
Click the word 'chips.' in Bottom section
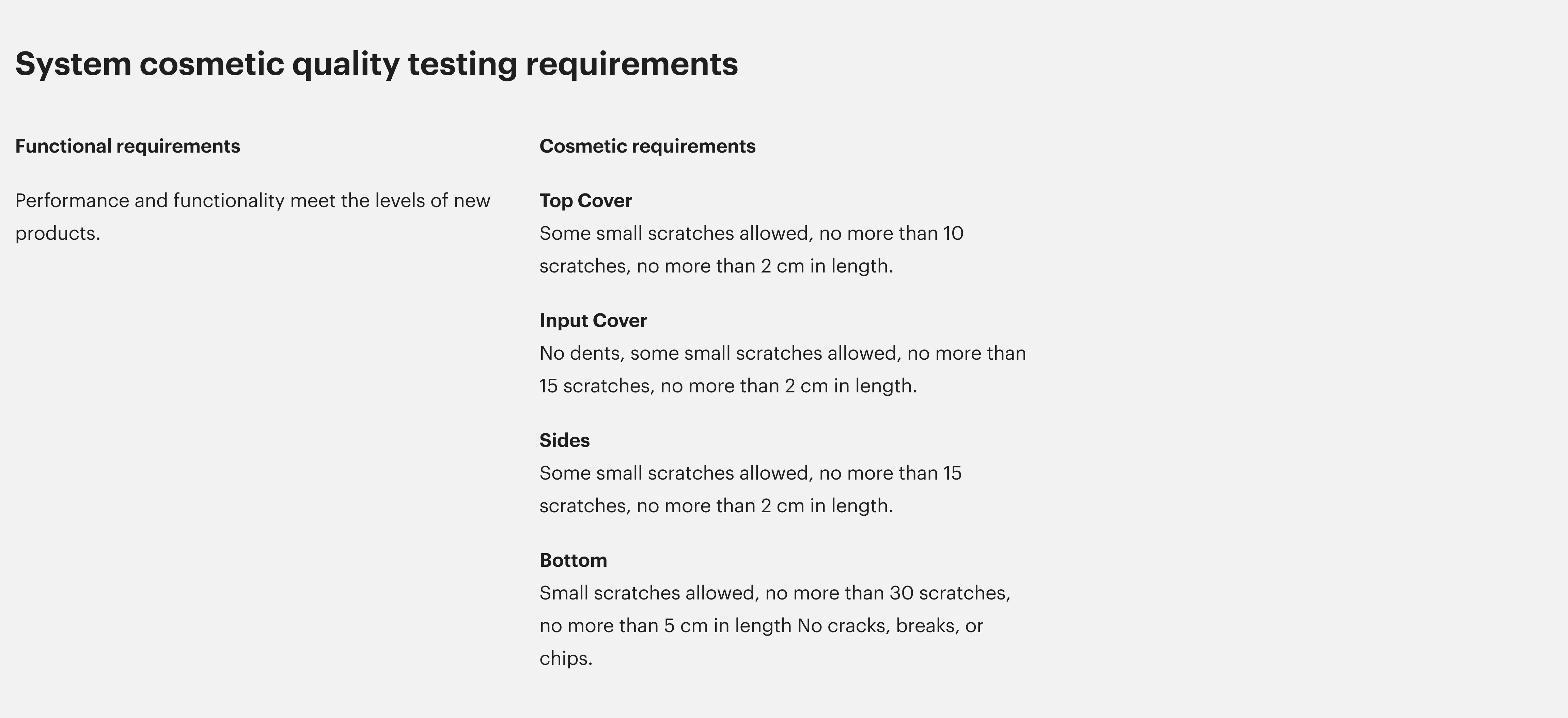pyautogui.click(x=565, y=659)
